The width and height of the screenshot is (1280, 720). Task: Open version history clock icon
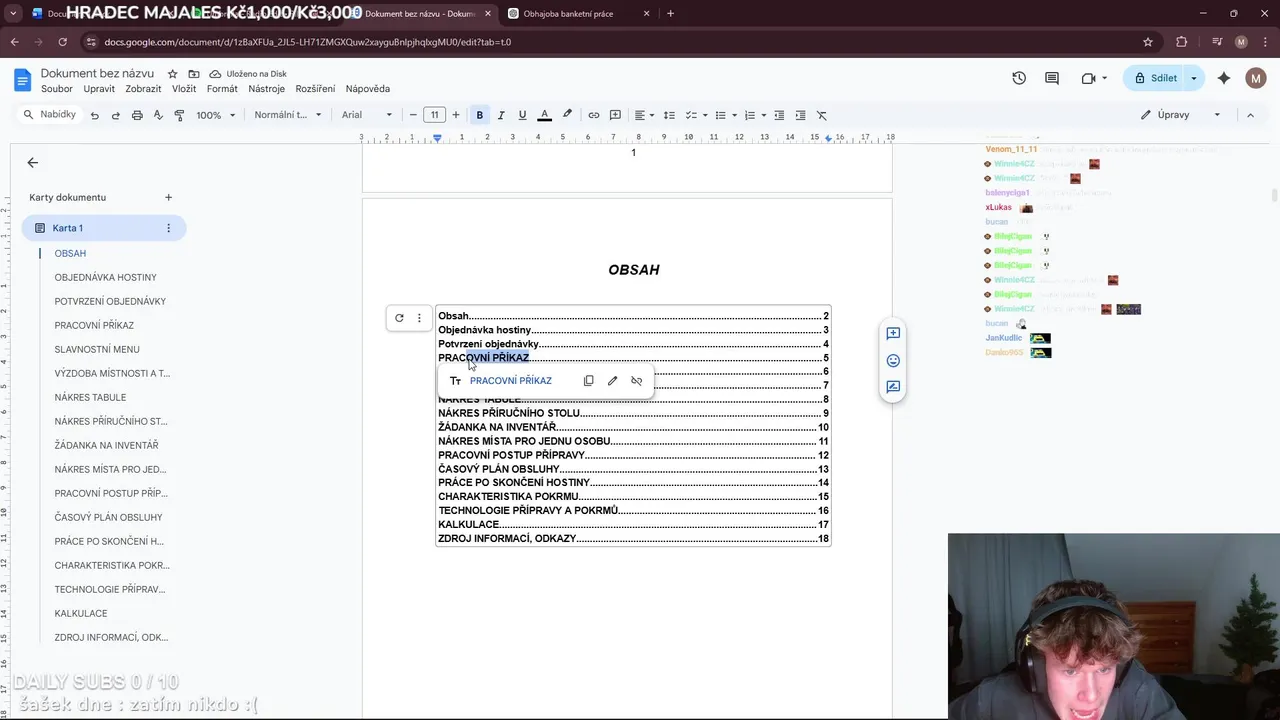click(x=1019, y=78)
